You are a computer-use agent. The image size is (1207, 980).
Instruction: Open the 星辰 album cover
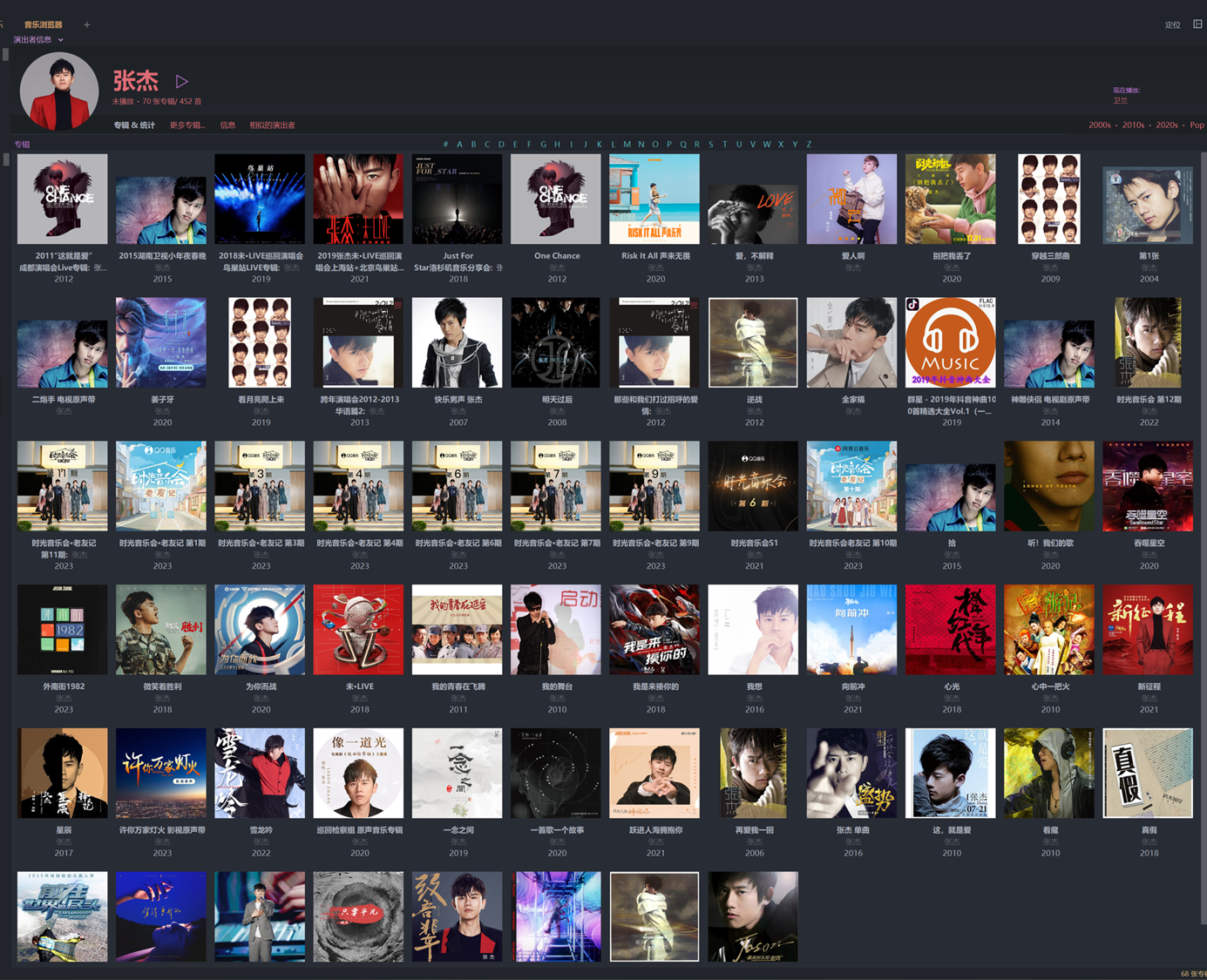pos(63,774)
